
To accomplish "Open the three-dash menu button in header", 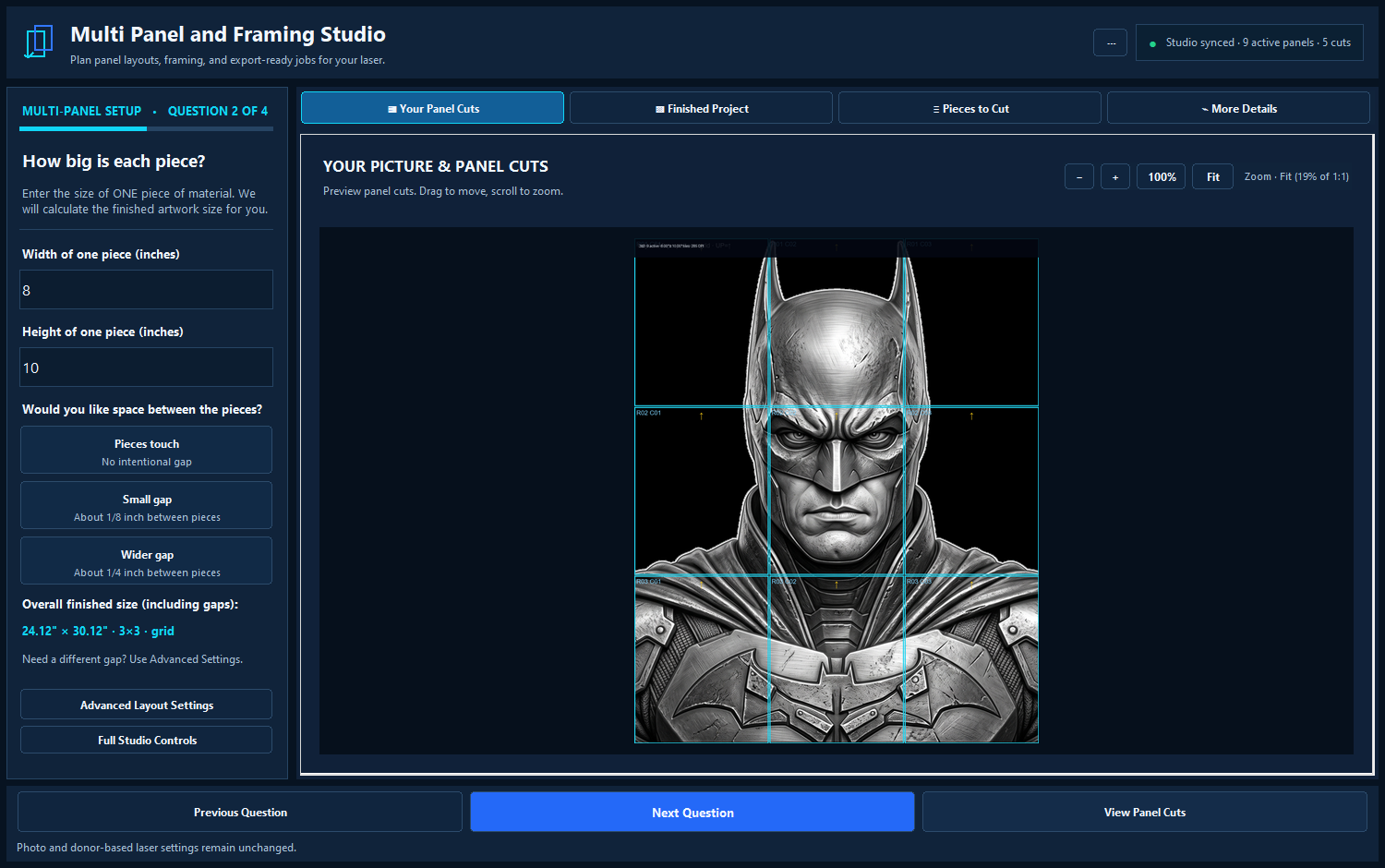I will 1111,42.
